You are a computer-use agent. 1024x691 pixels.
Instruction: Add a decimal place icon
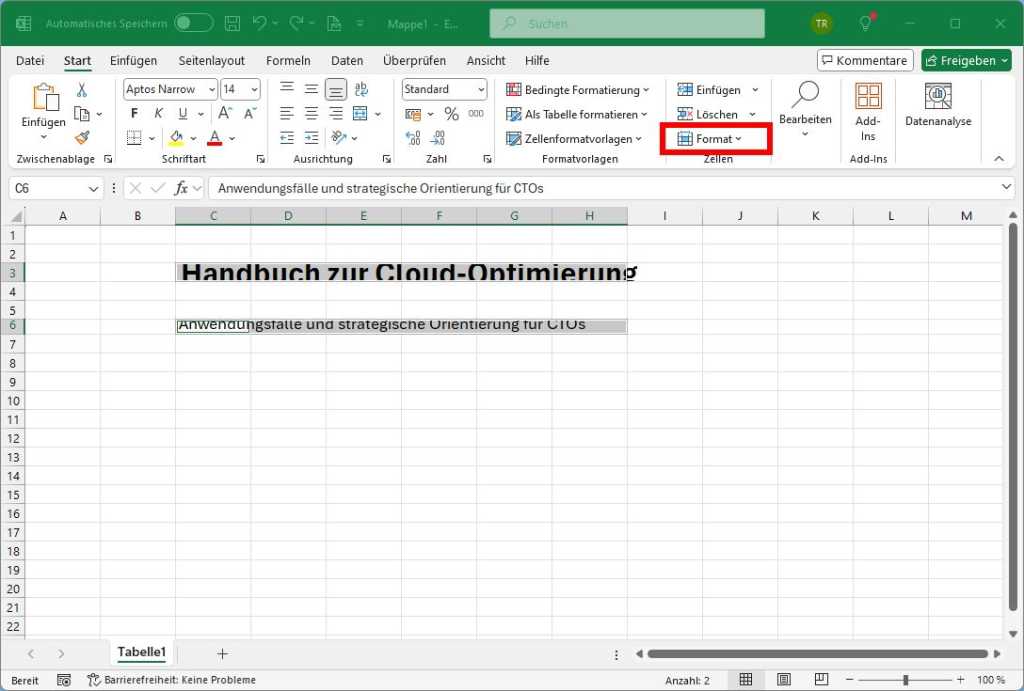click(413, 138)
